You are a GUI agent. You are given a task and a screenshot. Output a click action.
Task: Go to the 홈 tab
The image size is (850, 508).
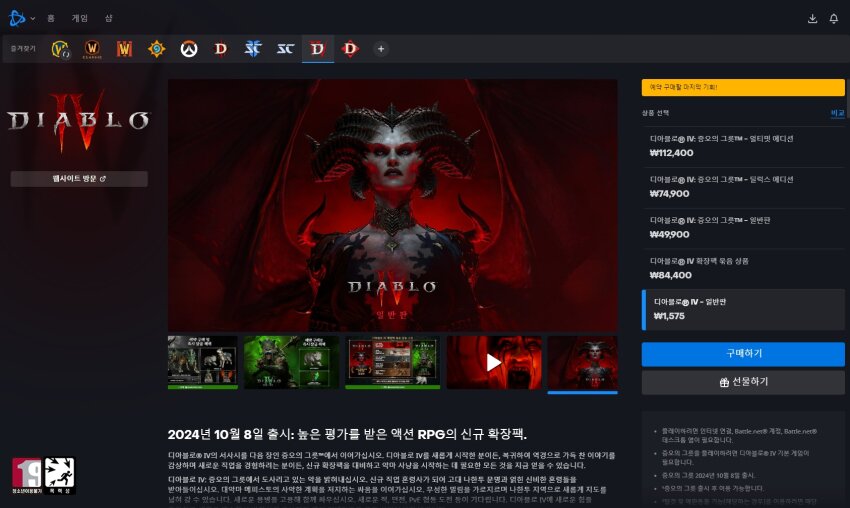pyautogui.click(x=50, y=18)
